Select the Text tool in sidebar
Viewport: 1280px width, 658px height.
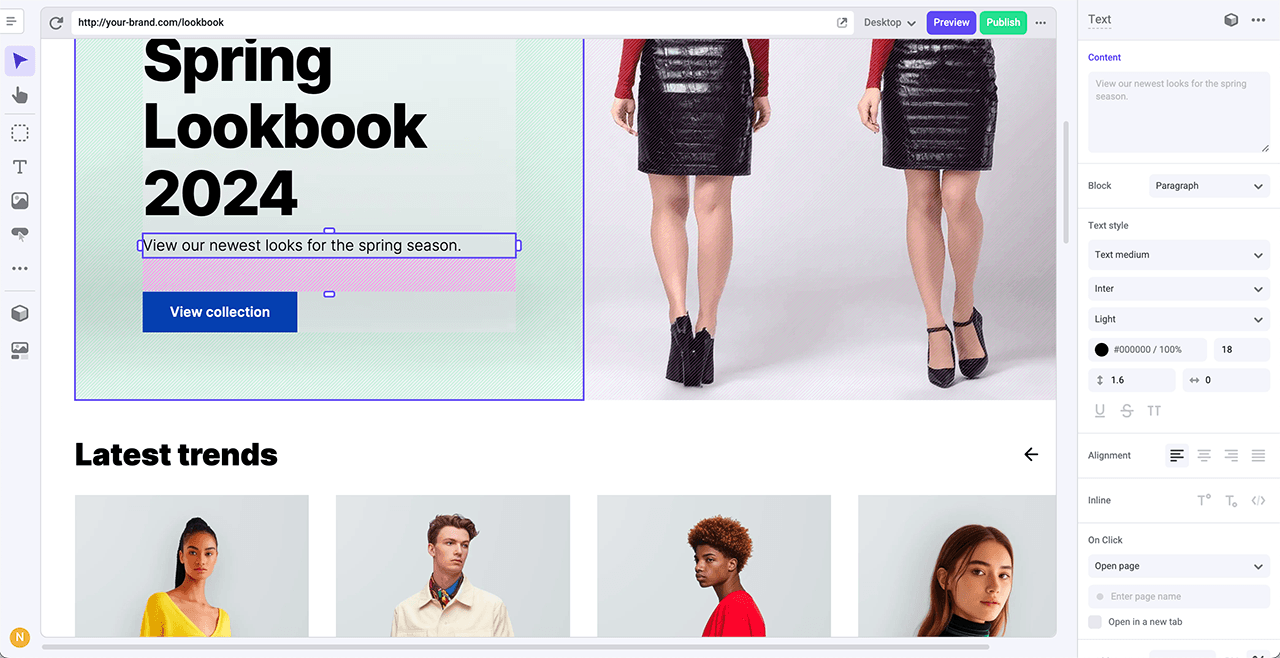[x=20, y=167]
